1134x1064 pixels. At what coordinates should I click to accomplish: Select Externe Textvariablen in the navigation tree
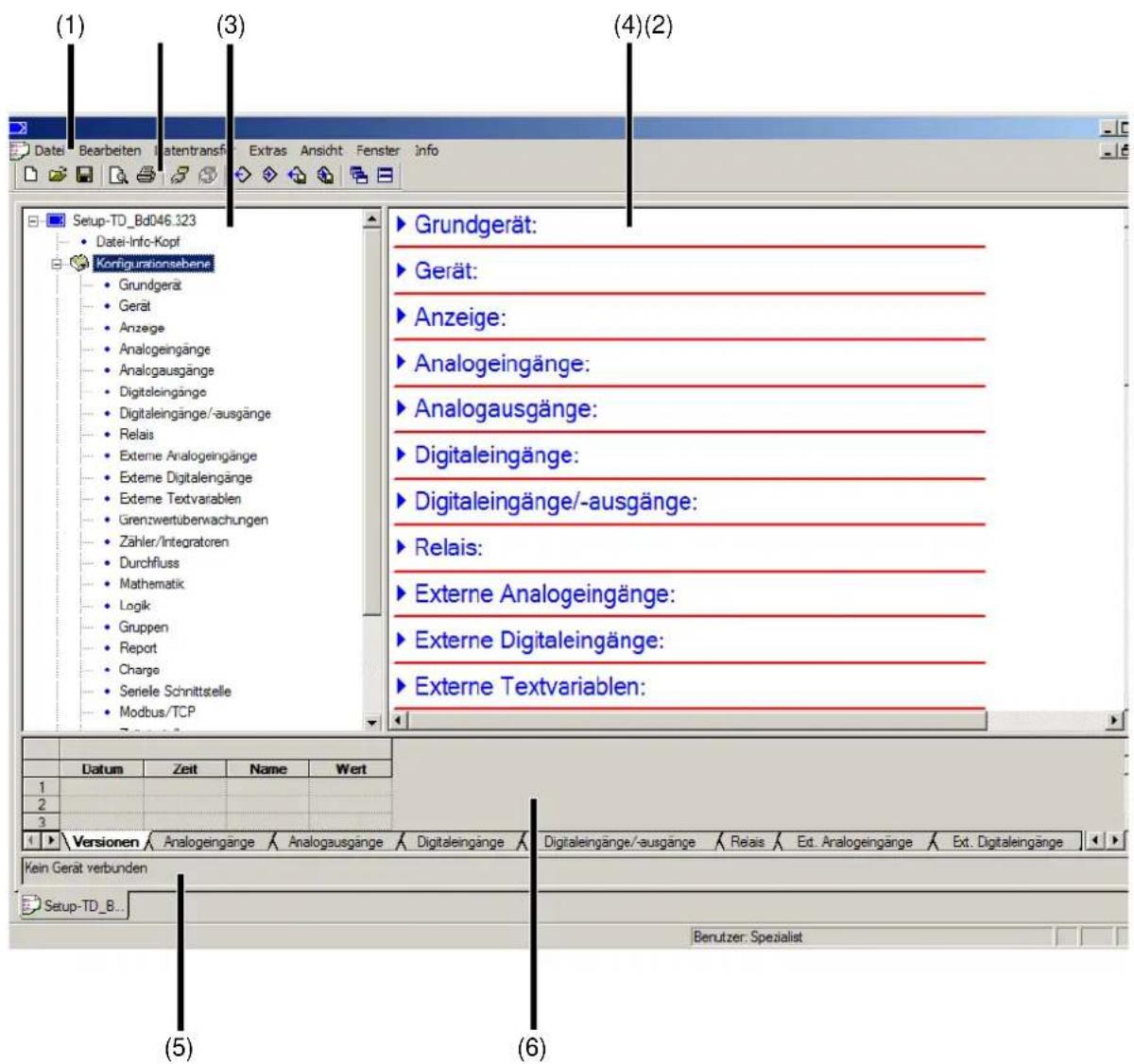pos(180,498)
